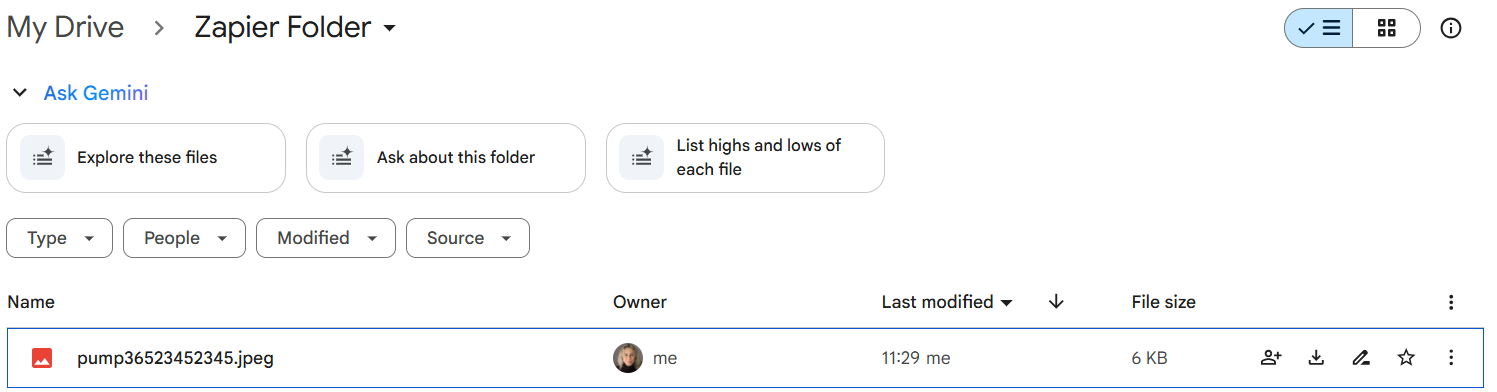Image resolution: width=1497 pixels, height=392 pixels.
Task: Open the Type filter dropdown
Action: tap(60, 238)
